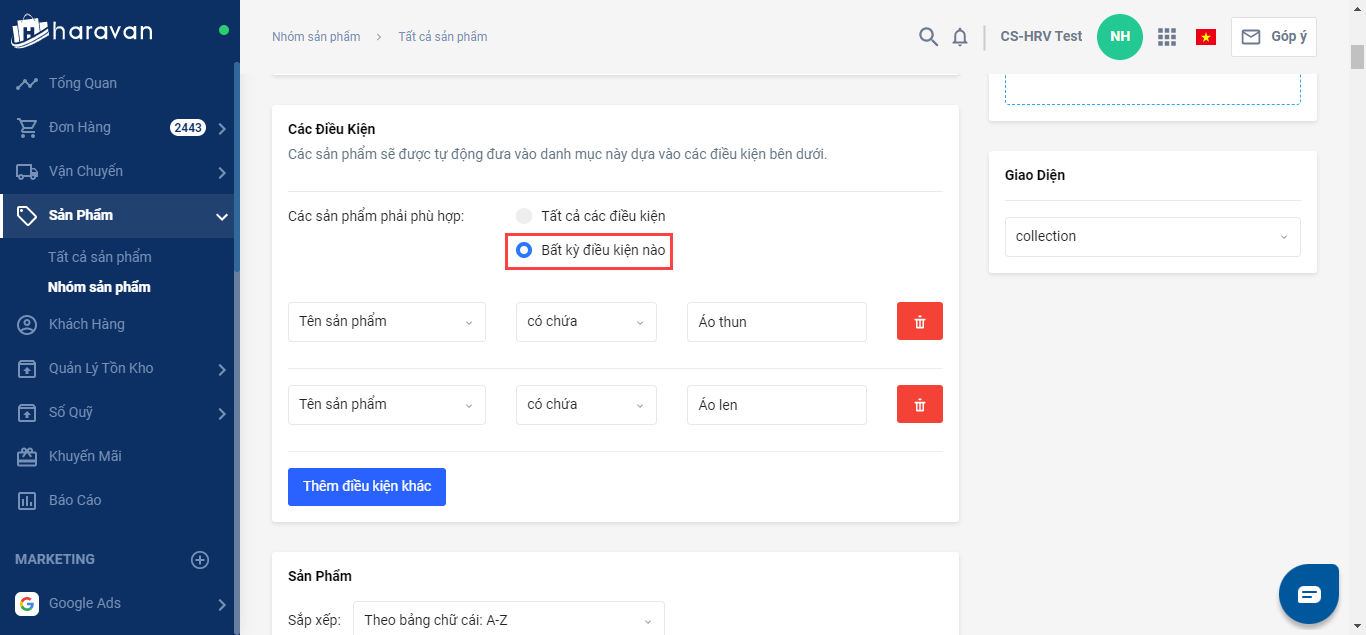Add a marketing channel with plus icon
This screenshot has height=635, width=1366.
tap(200, 560)
